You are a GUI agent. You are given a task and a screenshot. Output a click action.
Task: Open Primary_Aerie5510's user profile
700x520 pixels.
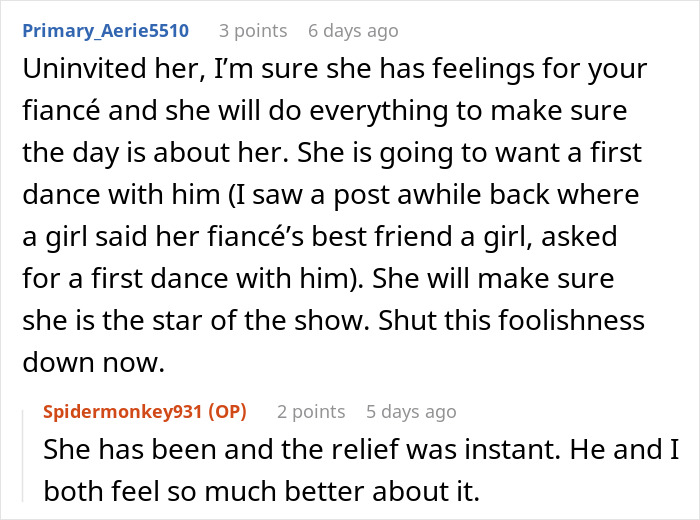pos(106,31)
